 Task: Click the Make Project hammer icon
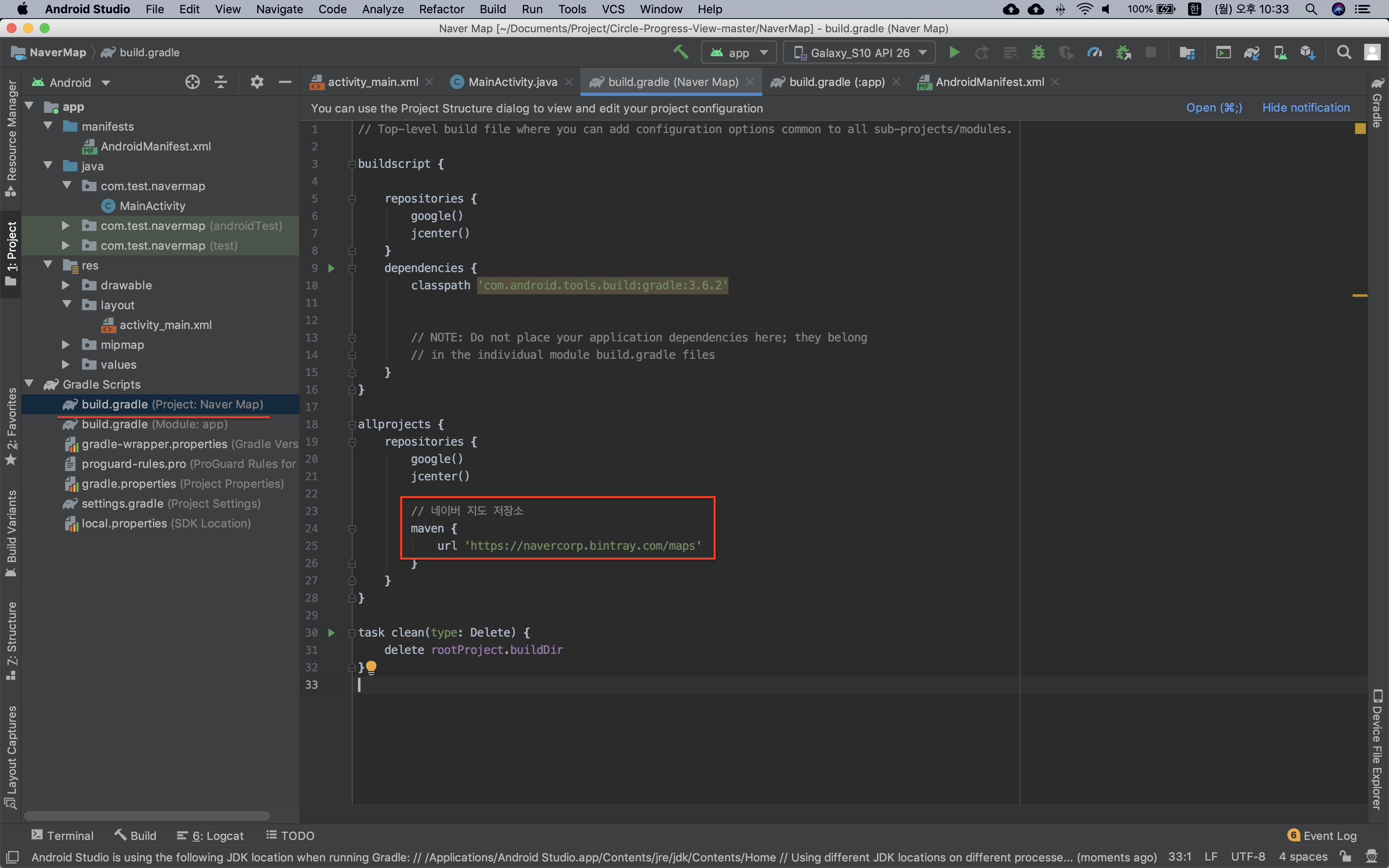click(681, 53)
